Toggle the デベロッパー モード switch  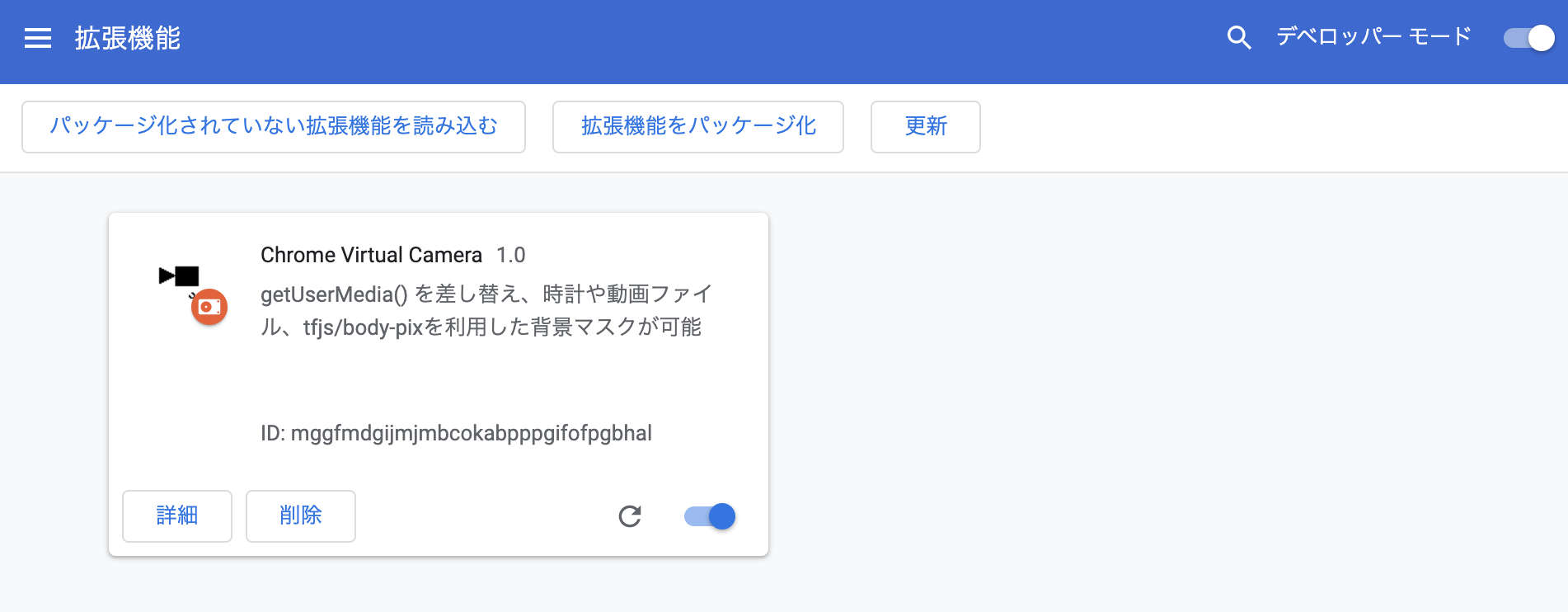pyautogui.click(x=1529, y=38)
